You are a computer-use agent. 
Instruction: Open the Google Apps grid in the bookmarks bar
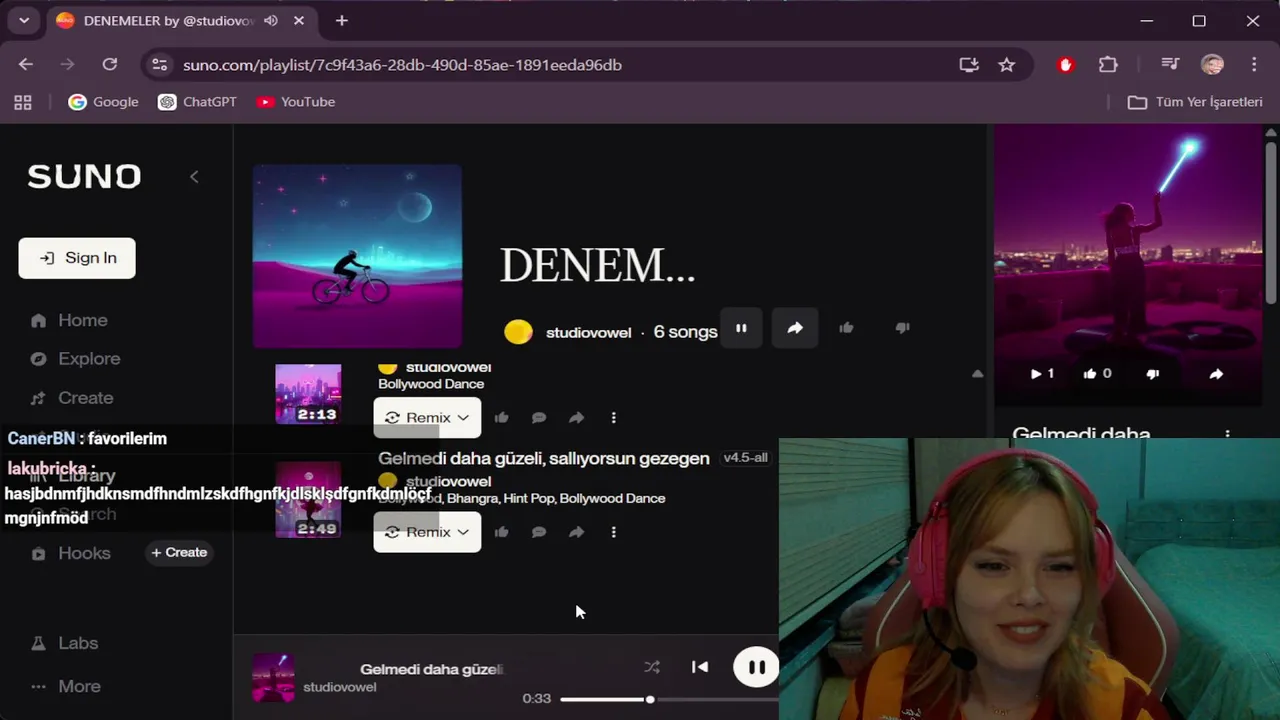pos(23,102)
